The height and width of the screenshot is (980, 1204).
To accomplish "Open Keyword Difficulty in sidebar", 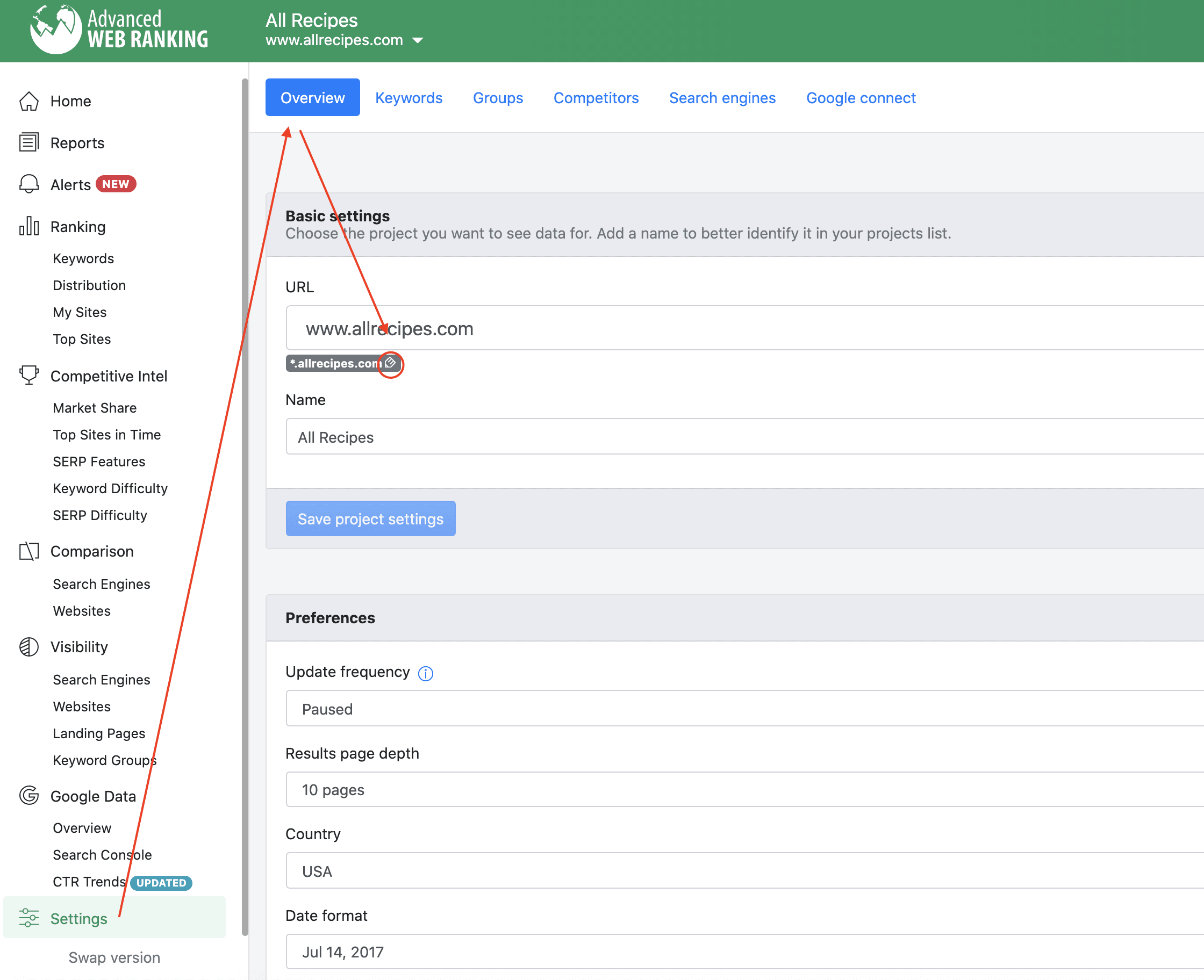I will pos(110,488).
